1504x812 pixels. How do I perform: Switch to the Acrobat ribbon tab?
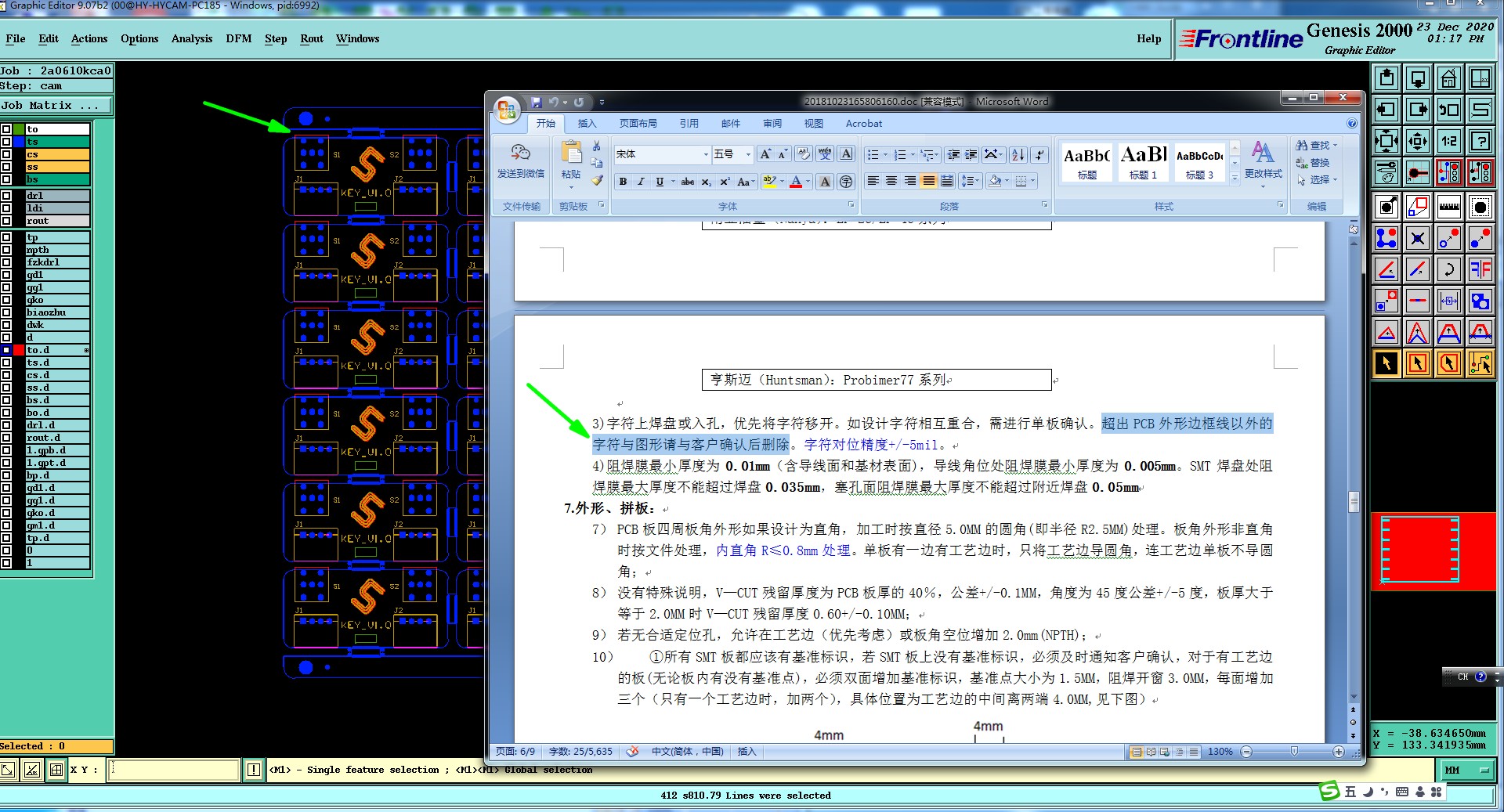point(863,124)
